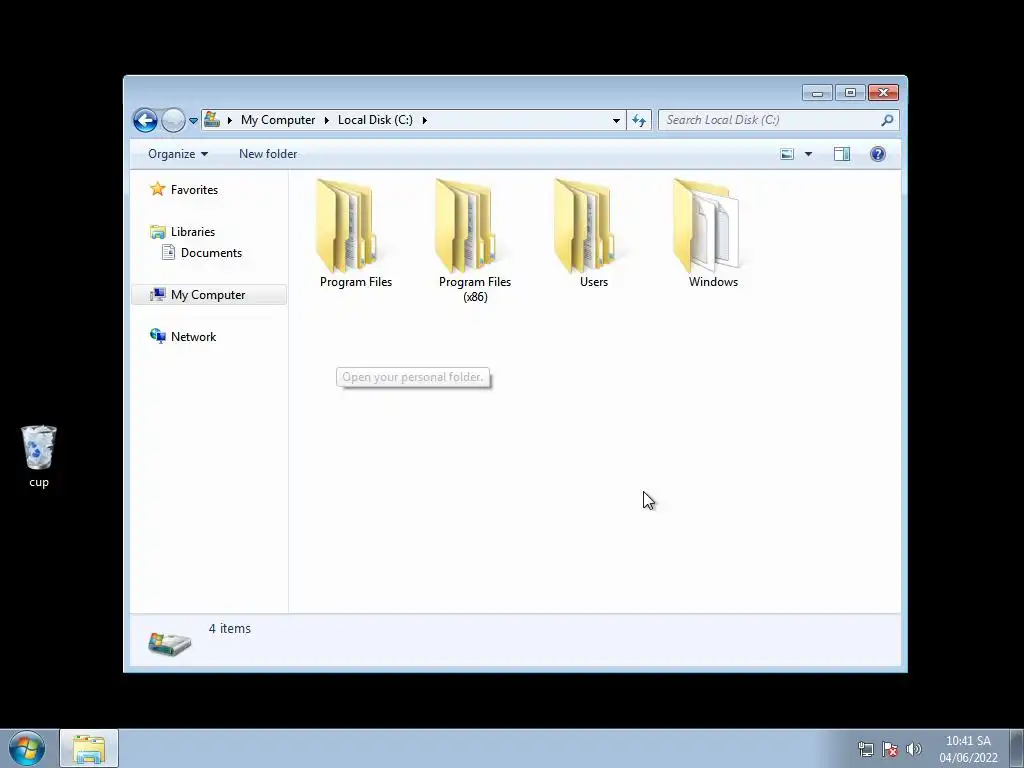Image resolution: width=1024 pixels, height=768 pixels.
Task: Close the Explorer window
Action: (884, 93)
